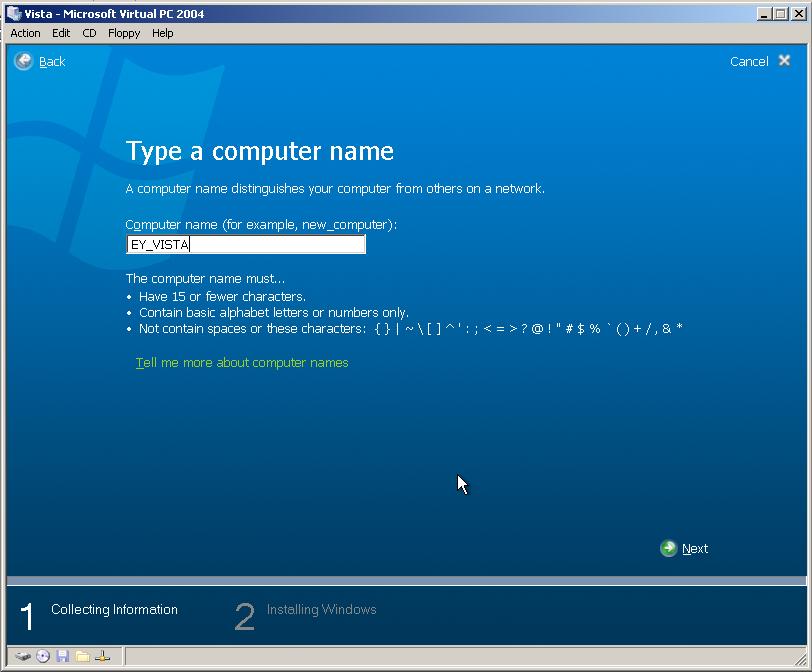Click the CD drive status bar icon
Viewport: 812px width, 672px height.
(43, 656)
